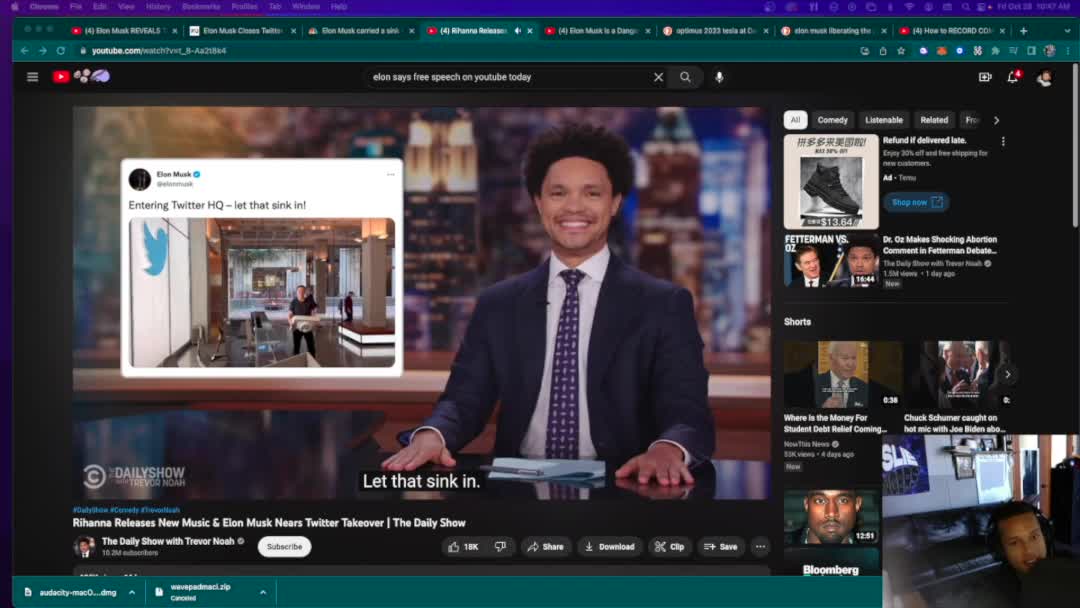The image size is (1080, 608).
Task: Open more actions under the video
Action: point(760,547)
